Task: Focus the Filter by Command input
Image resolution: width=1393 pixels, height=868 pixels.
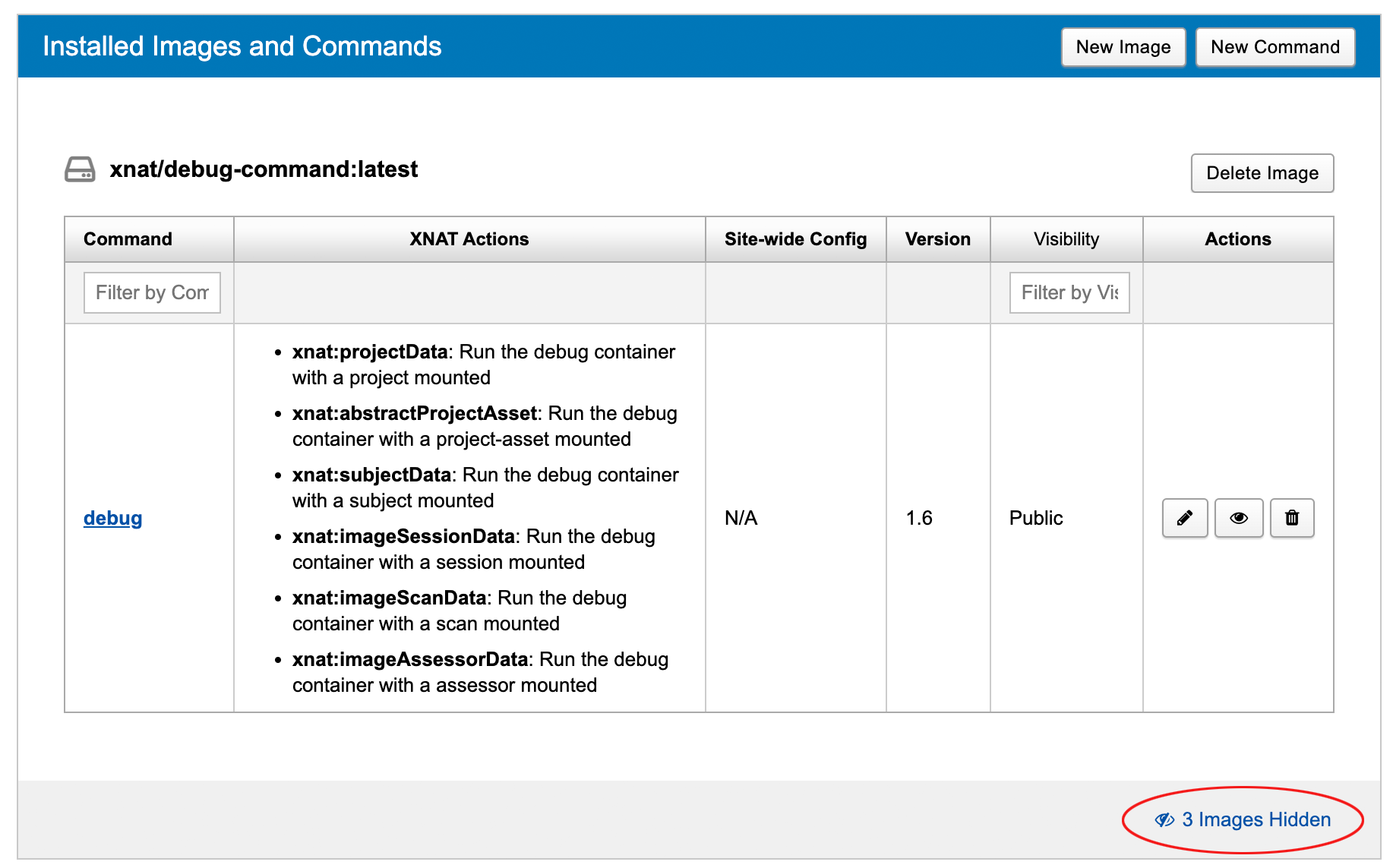Action: [x=152, y=292]
